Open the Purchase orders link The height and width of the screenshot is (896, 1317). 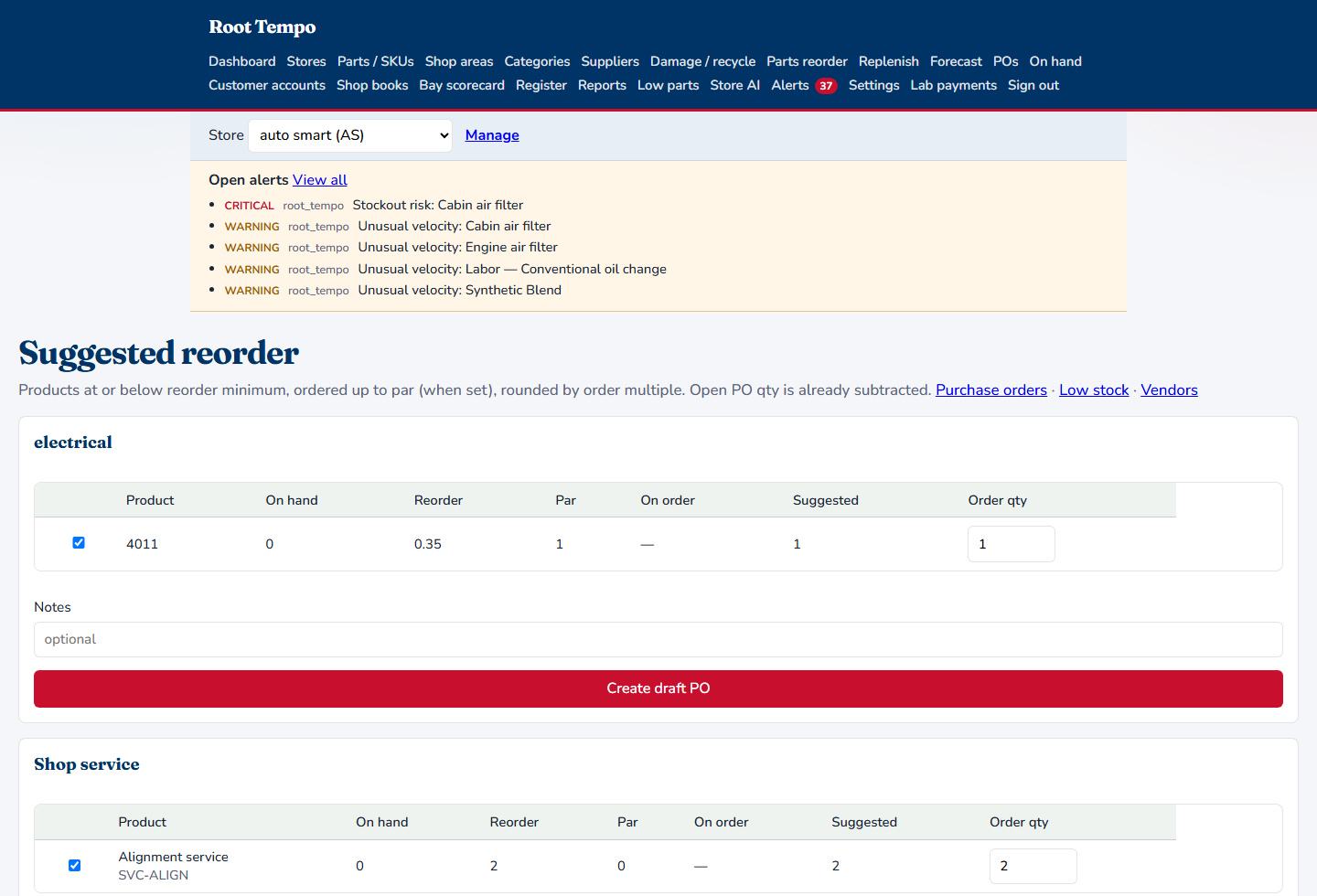pos(991,390)
